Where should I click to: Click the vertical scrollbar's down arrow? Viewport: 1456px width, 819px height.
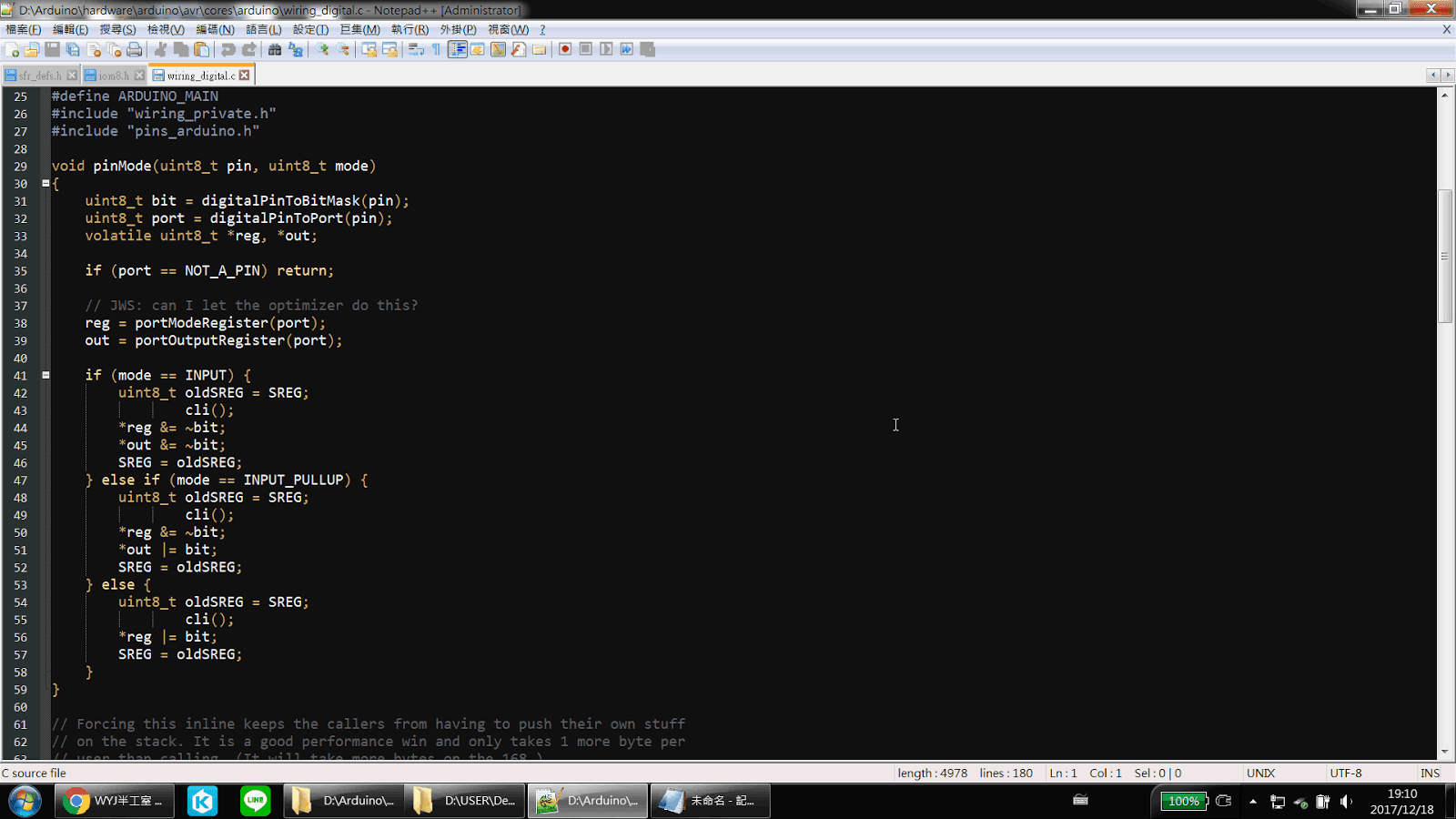point(1445,753)
